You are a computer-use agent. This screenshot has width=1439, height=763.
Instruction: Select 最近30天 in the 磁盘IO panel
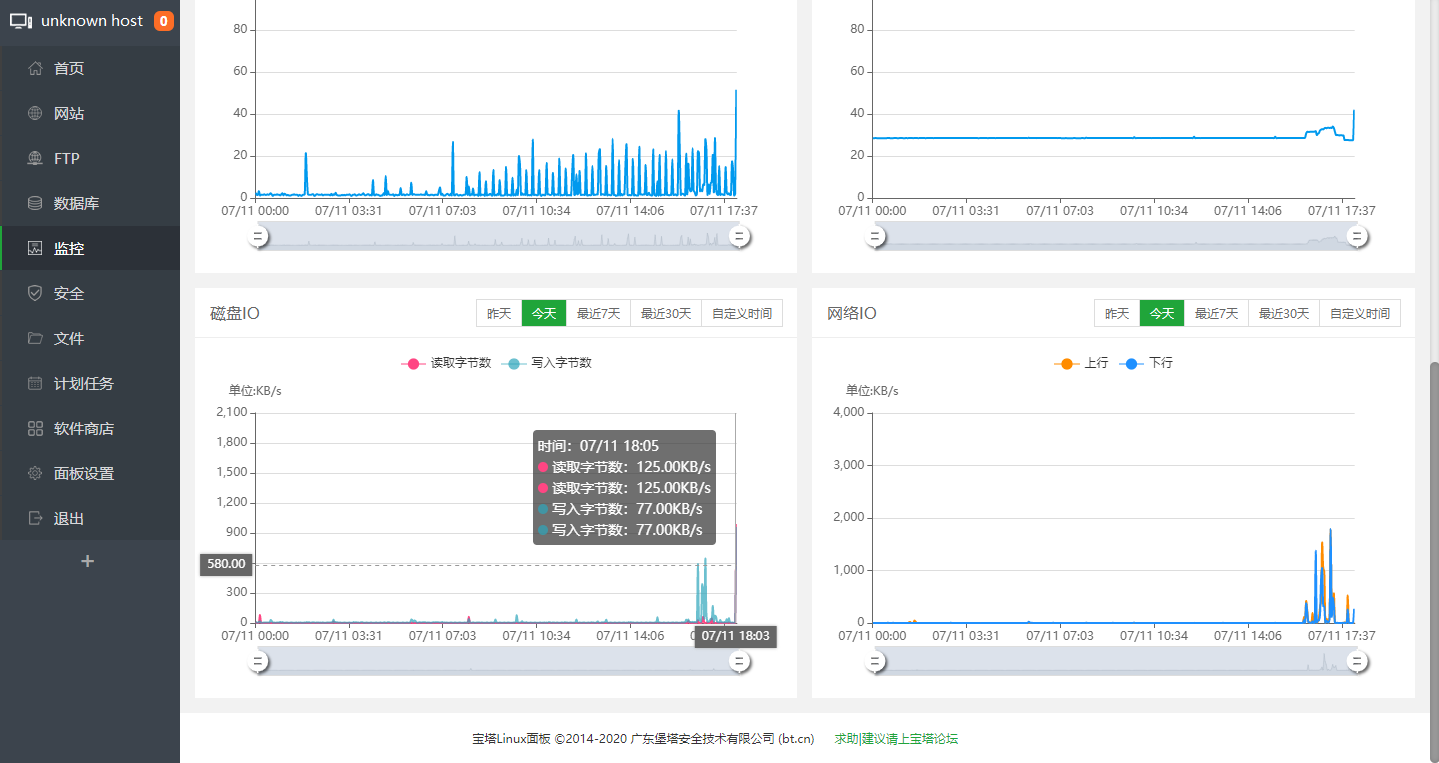[666, 313]
